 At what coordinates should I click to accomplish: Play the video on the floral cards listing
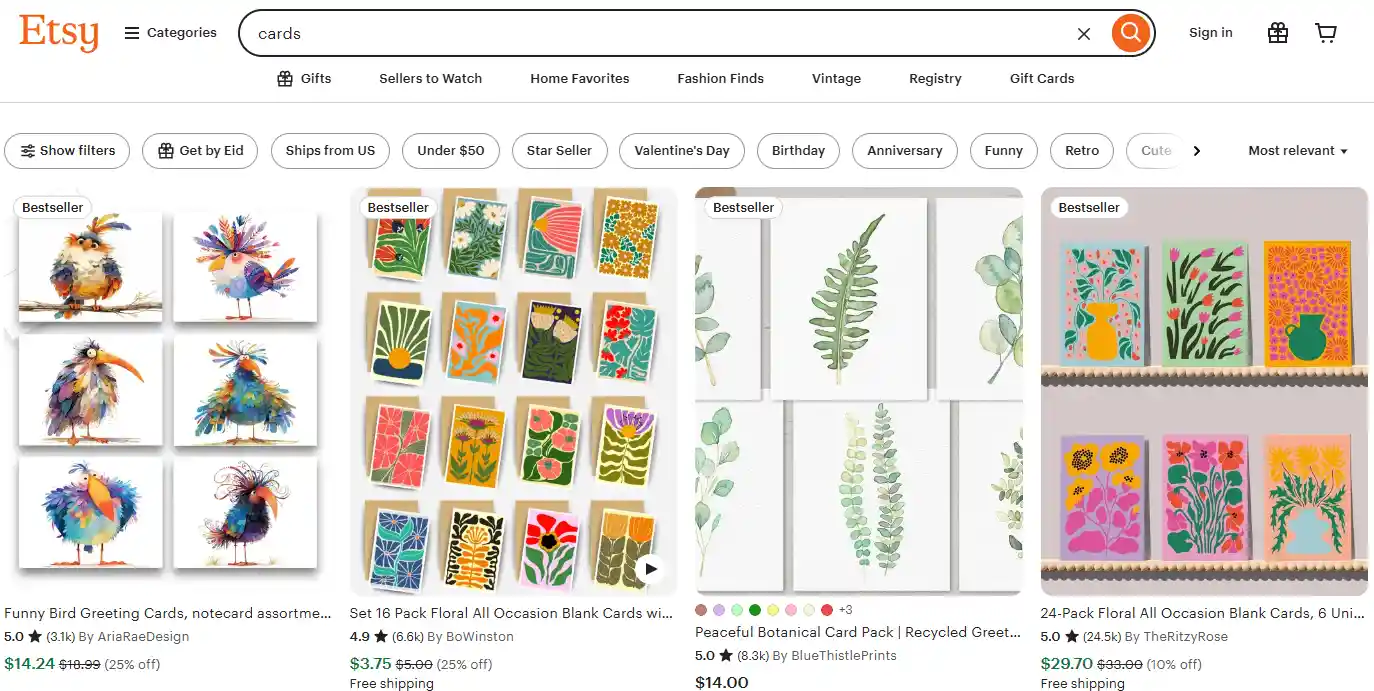pos(650,569)
